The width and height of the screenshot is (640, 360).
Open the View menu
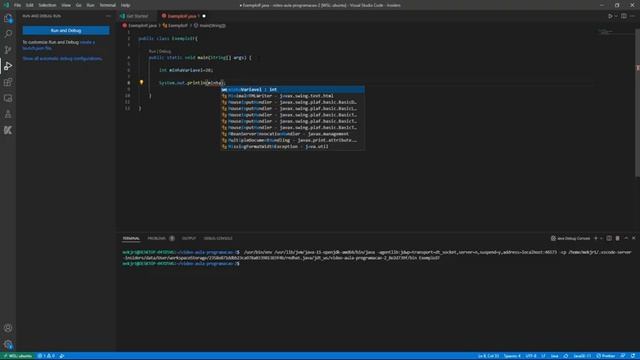coord(66,5)
